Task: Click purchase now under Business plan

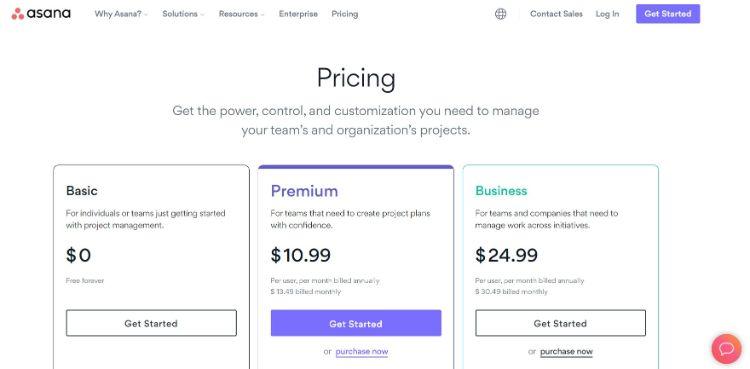Action: 566,352
